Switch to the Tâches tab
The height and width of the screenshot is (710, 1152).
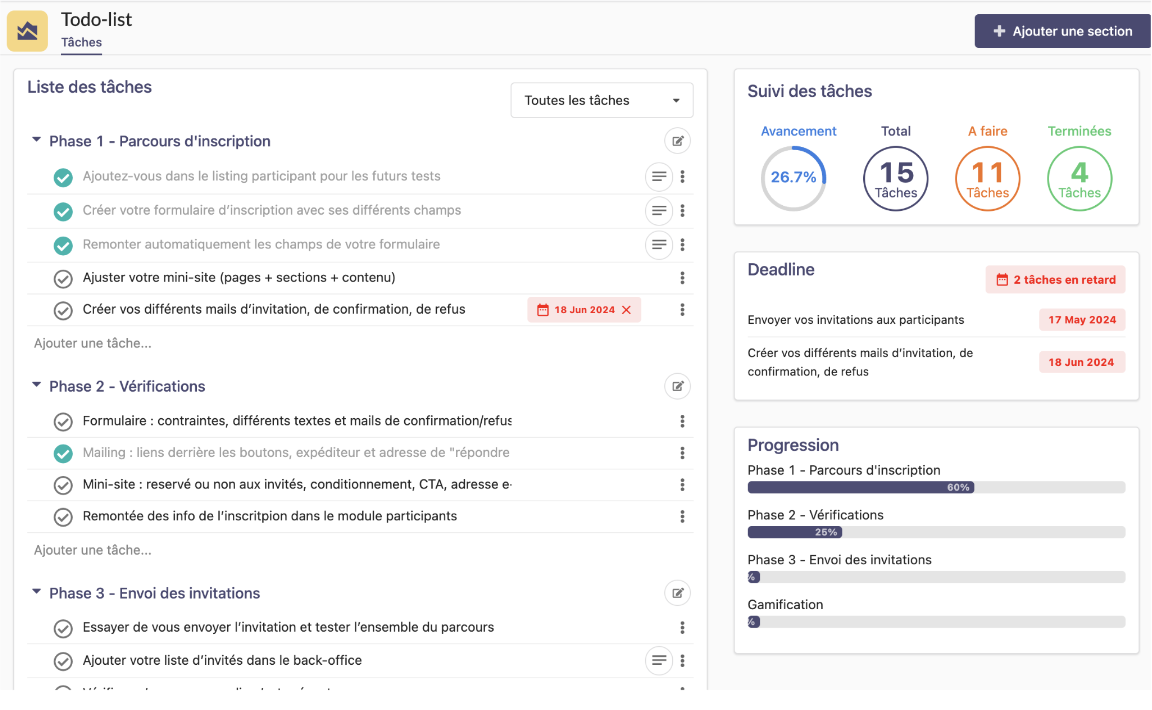81,42
